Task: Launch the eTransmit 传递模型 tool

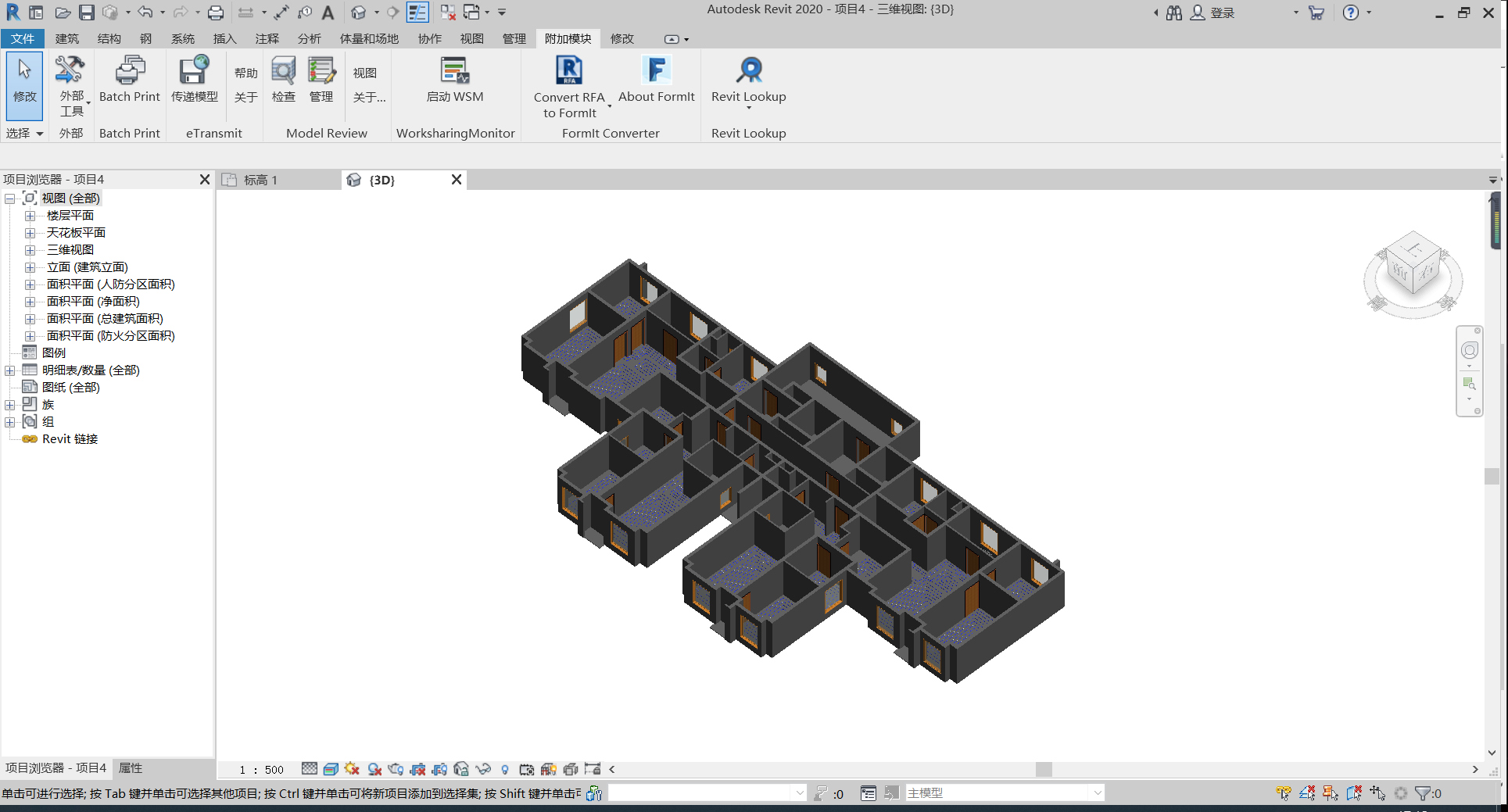Action: 194,80
